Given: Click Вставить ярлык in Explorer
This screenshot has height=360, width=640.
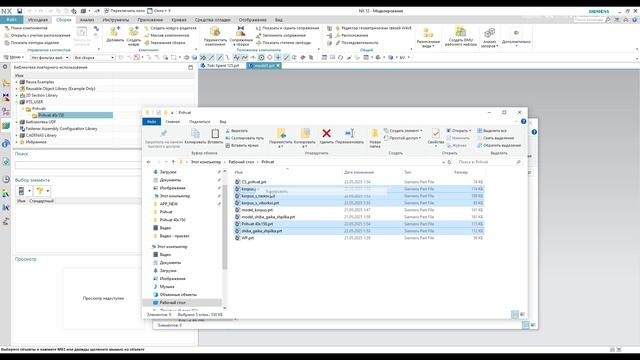Looking at the screenshot, I should [x=242, y=145].
